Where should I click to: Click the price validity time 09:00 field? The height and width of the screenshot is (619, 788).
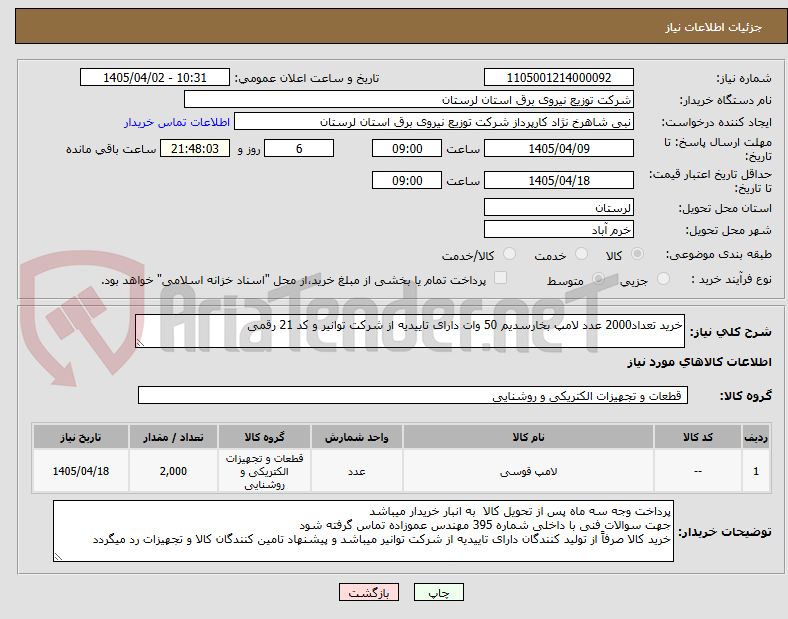click(x=407, y=180)
